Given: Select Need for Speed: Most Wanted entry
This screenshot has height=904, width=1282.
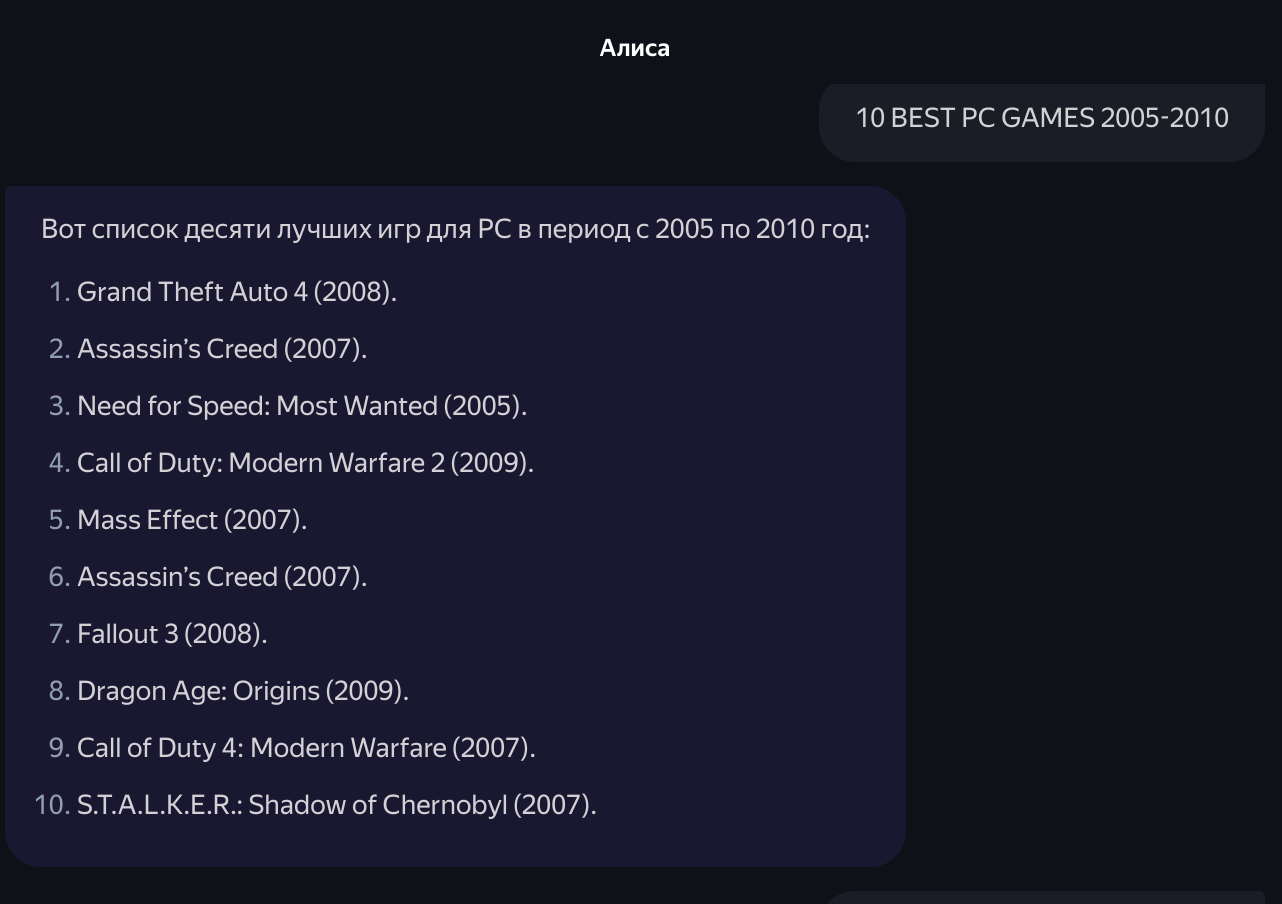Looking at the screenshot, I should point(301,406).
